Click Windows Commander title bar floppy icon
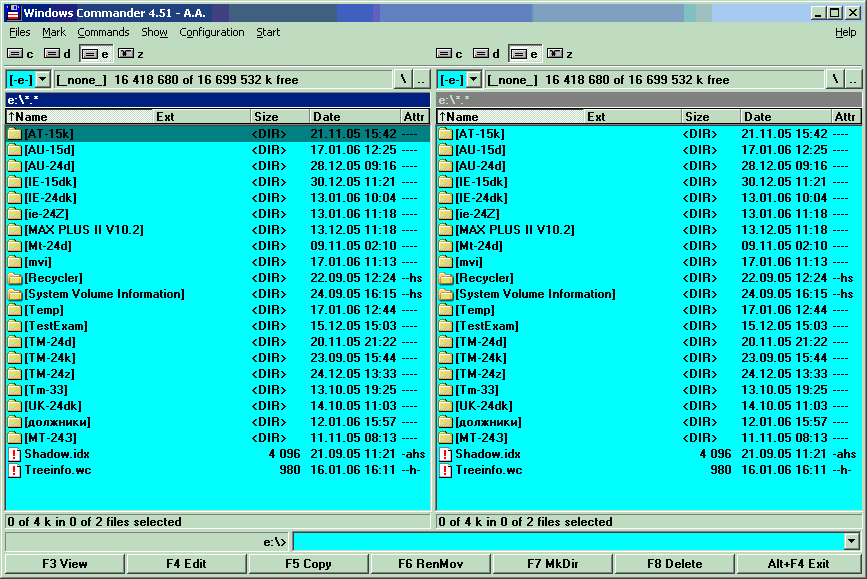Screen dimensions: 867x579 [13, 12]
